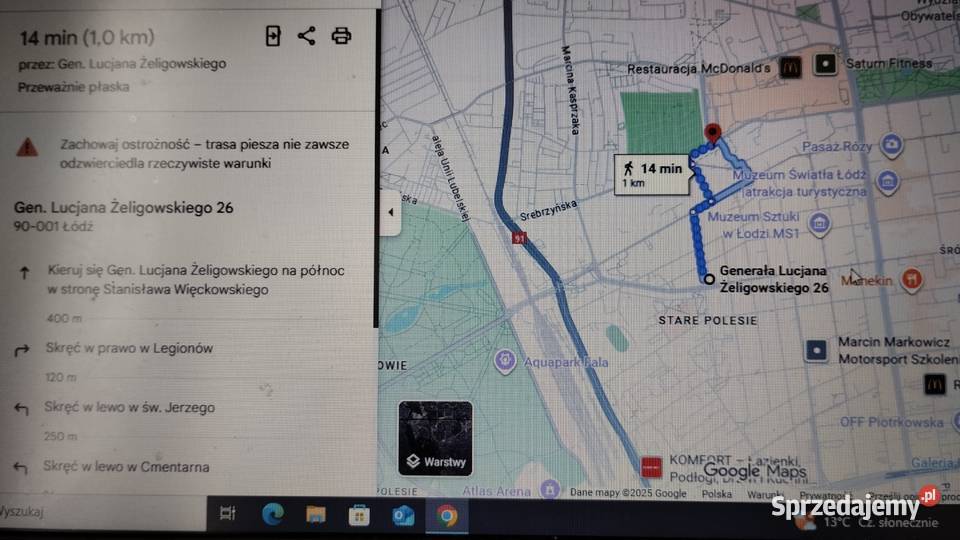Click road 91 shield on map
This screenshot has width=960, height=540.
pos(519,238)
